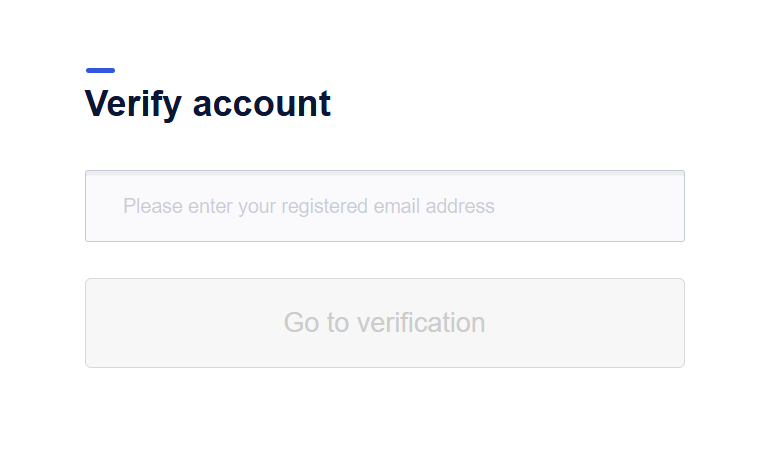Click the word 'Verify' in the title
This screenshot has height=475, width=774.
[x=133, y=104]
